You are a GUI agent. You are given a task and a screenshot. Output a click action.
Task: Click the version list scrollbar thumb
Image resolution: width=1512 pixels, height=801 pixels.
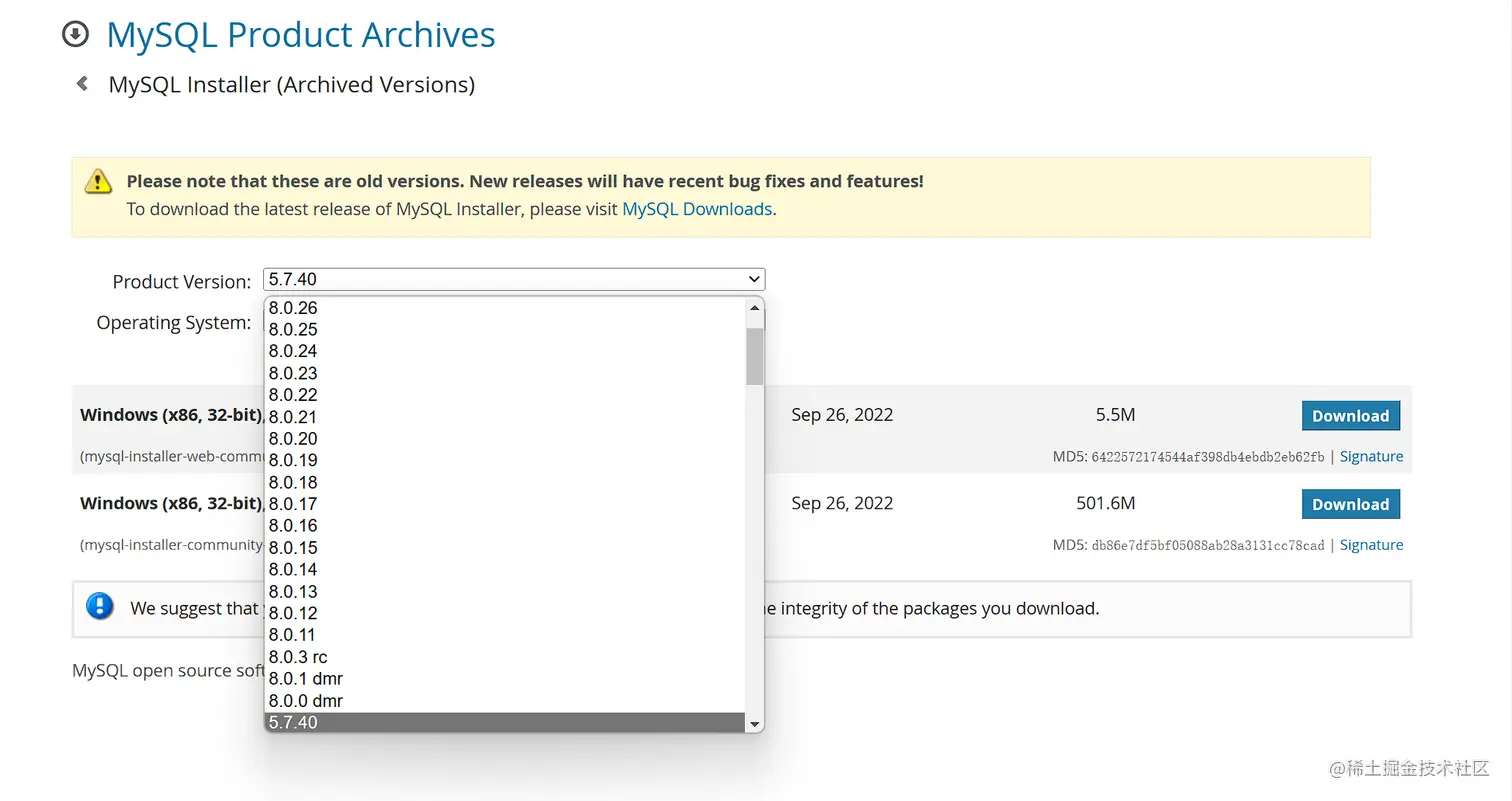click(x=755, y=356)
